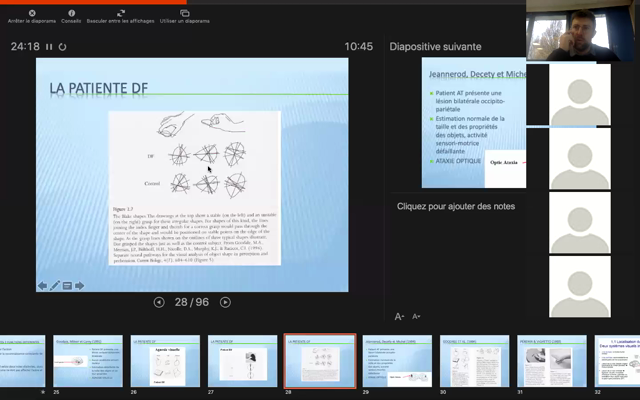Click the next slide preview under Diapositive suivante
Screen dimensions: 640x400
click(472, 122)
